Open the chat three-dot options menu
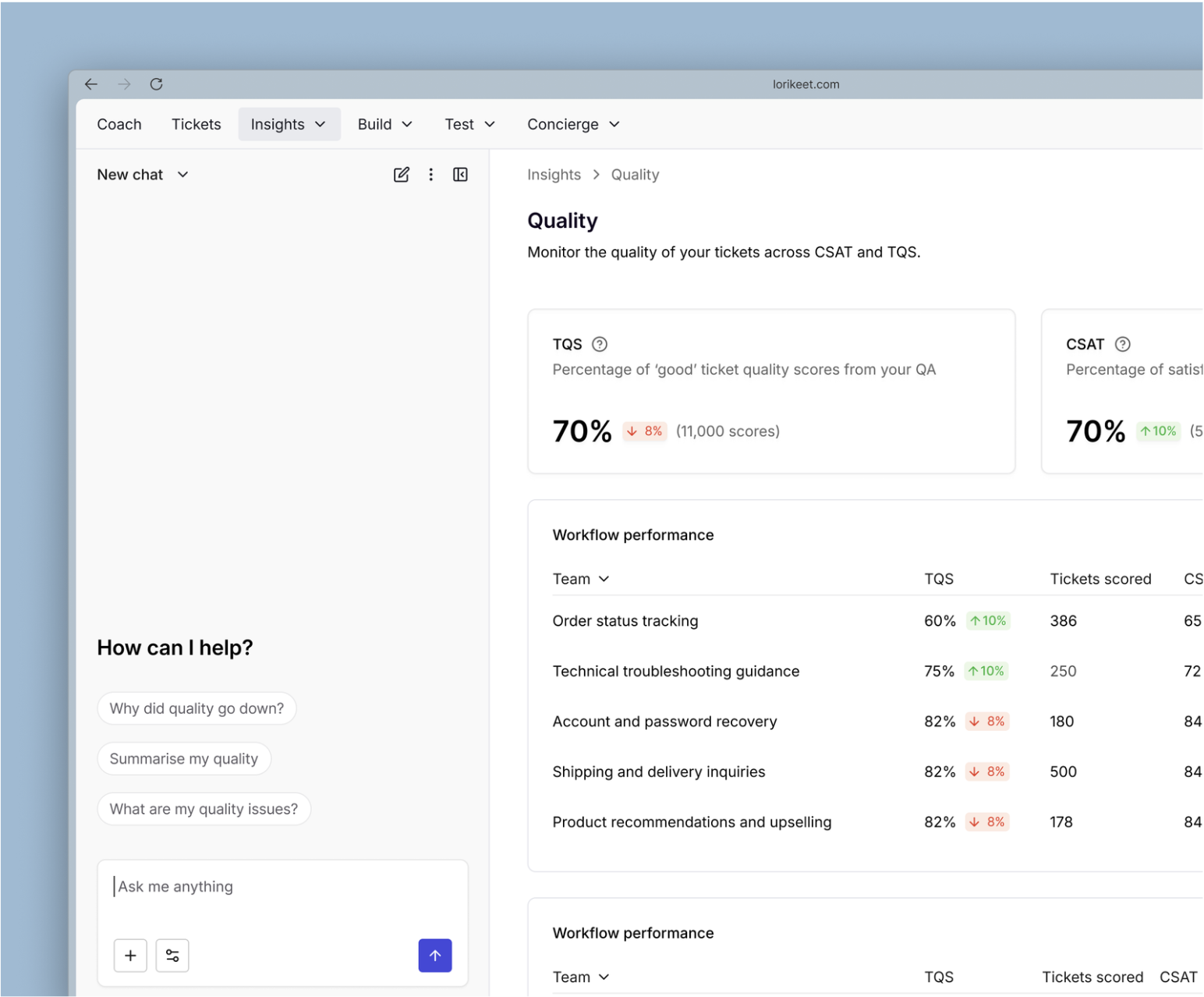This screenshot has width=1204, height=997. coord(431,175)
